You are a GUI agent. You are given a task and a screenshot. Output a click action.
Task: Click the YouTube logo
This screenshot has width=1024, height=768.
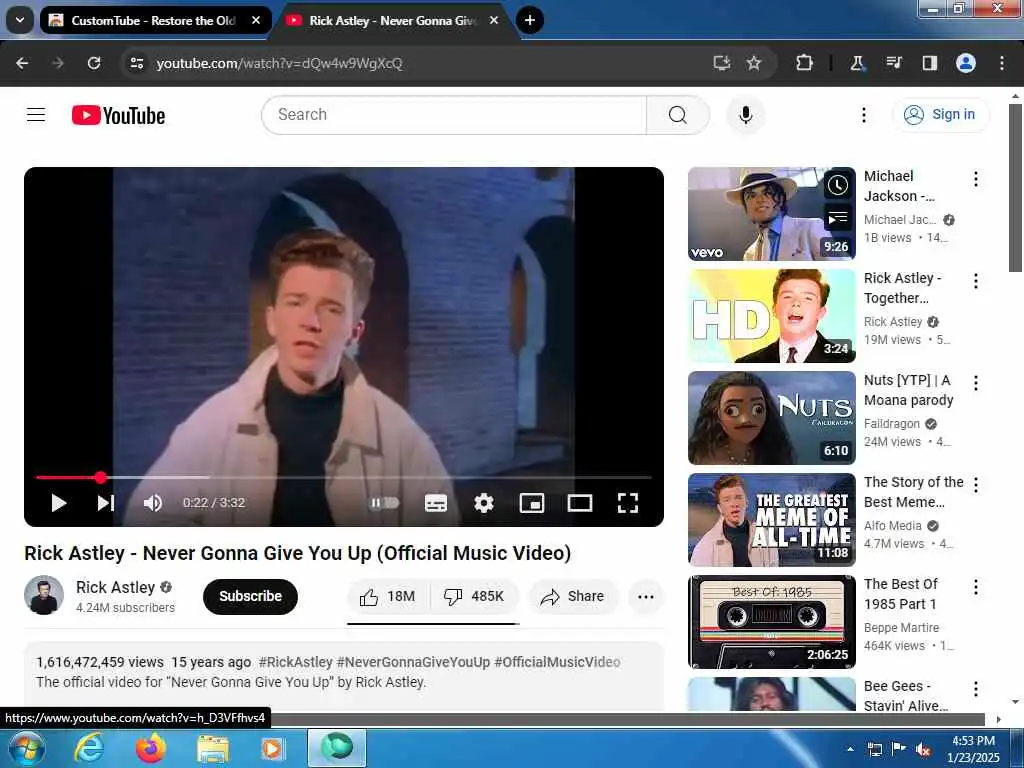[118, 116]
